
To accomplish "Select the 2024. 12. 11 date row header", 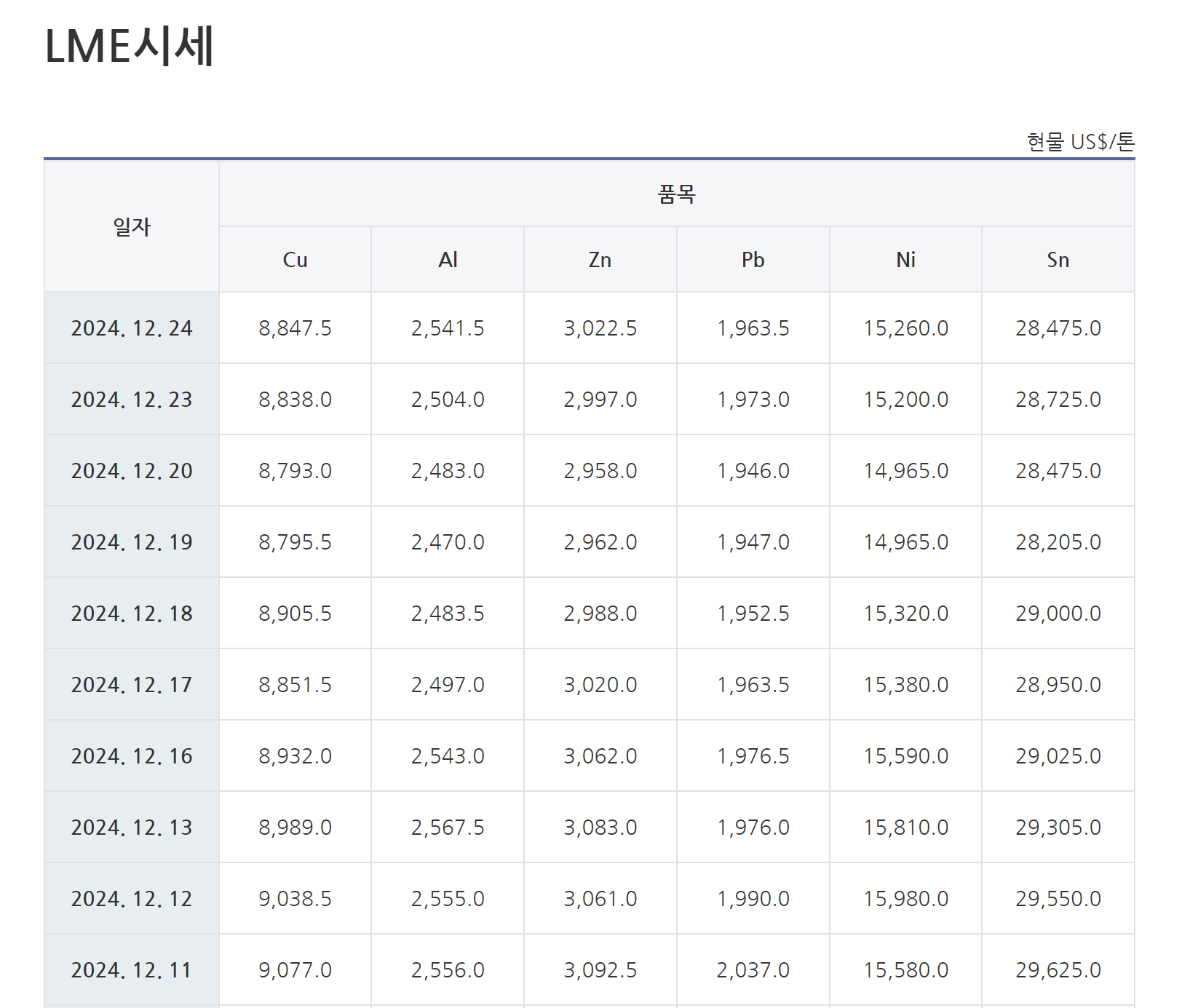I will click(x=132, y=970).
